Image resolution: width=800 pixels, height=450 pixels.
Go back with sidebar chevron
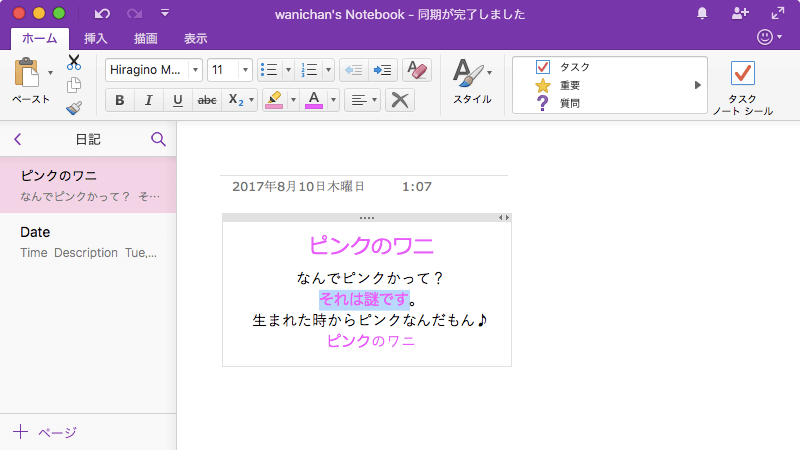click(x=18, y=139)
